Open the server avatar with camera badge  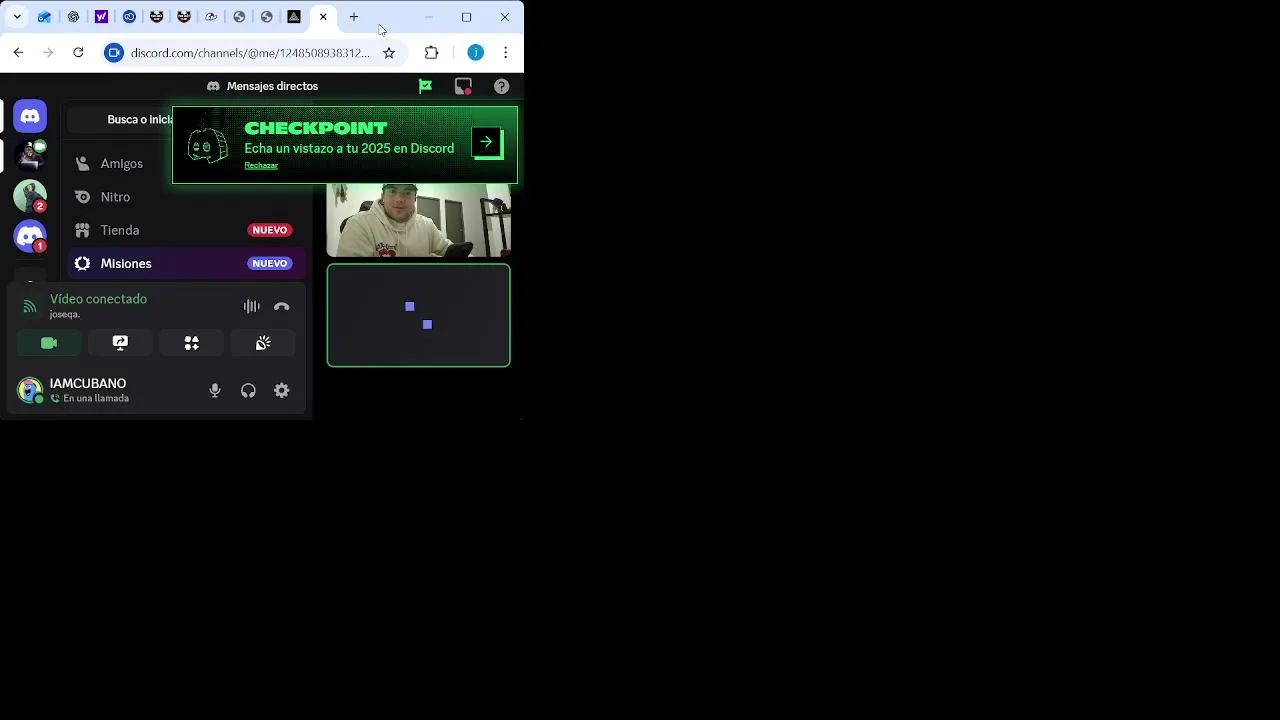point(30,156)
